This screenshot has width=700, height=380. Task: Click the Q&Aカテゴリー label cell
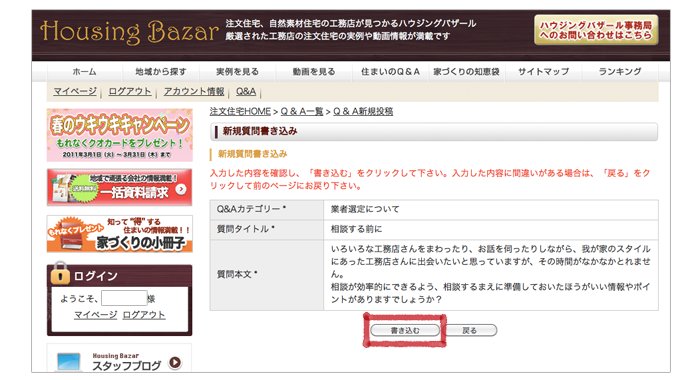267,209
